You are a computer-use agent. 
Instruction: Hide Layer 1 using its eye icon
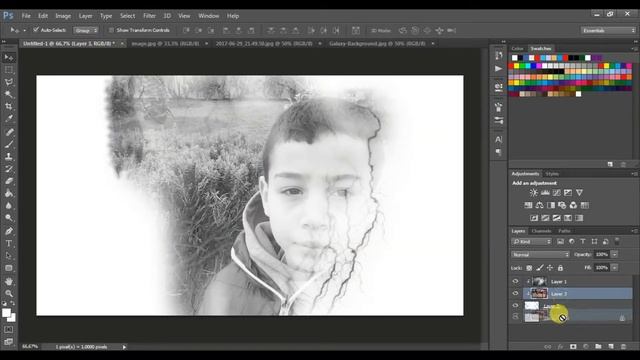pyautogui.click(x=515, y=281)
